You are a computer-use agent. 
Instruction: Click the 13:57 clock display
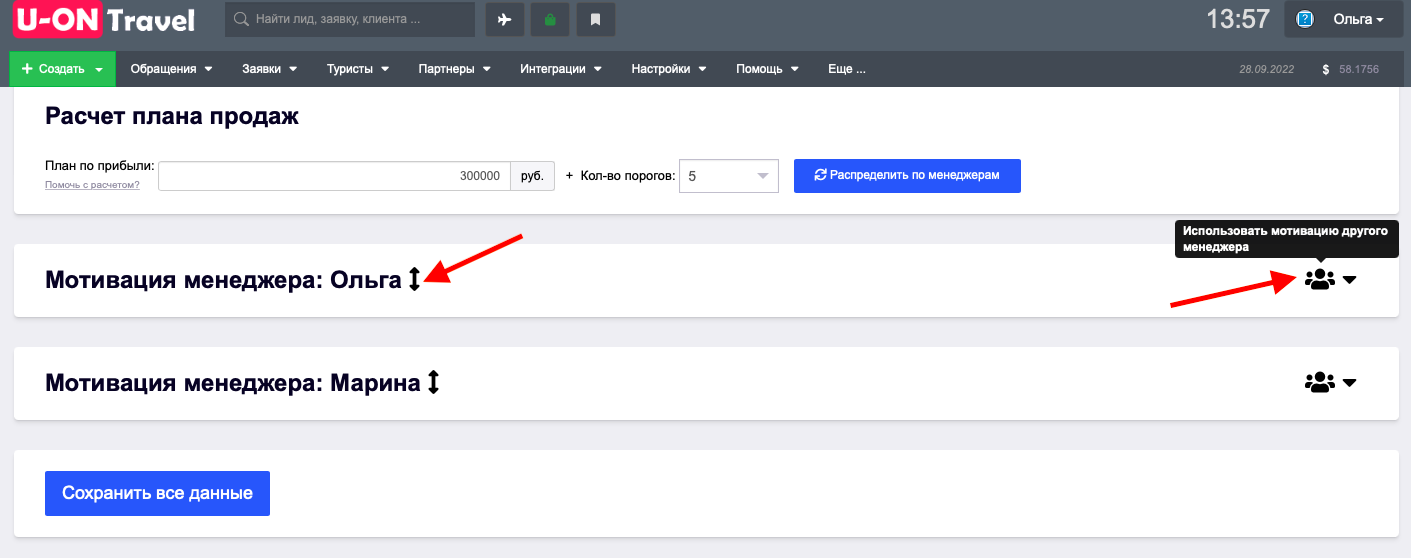point(1238,19)
